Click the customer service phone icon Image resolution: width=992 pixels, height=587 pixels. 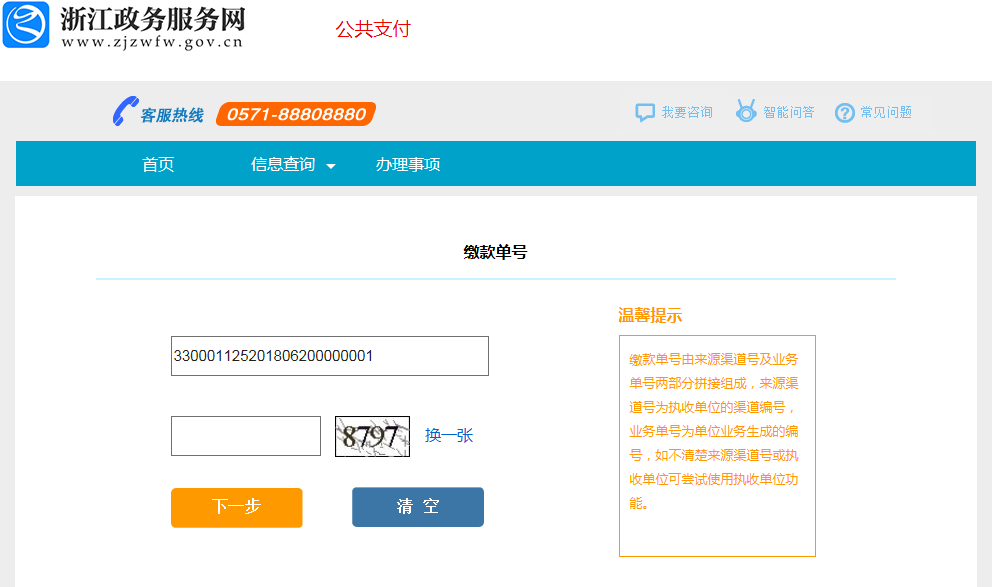(x=124, y=112)
